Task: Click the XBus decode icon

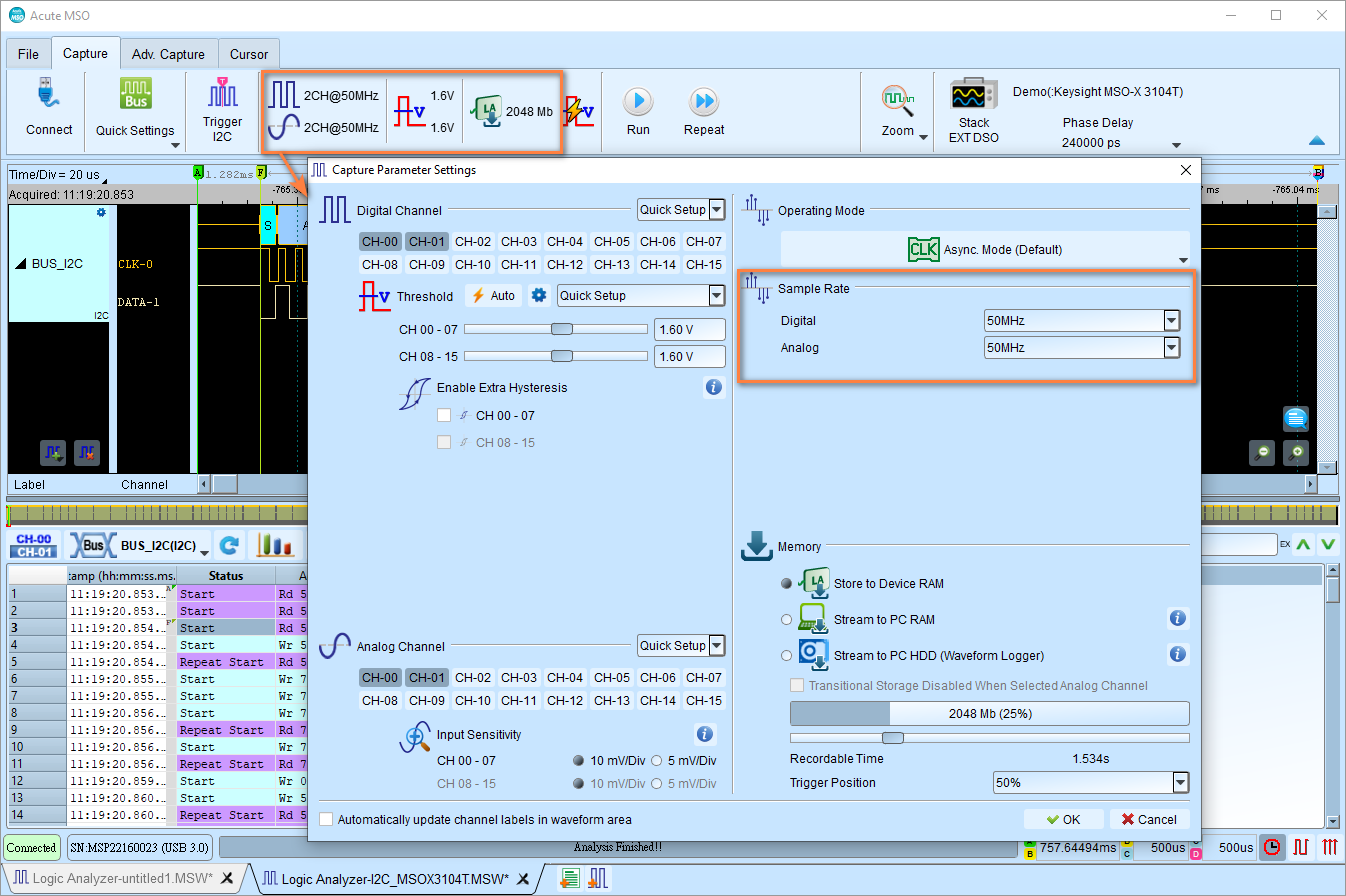Action: [x=92, y=546]
